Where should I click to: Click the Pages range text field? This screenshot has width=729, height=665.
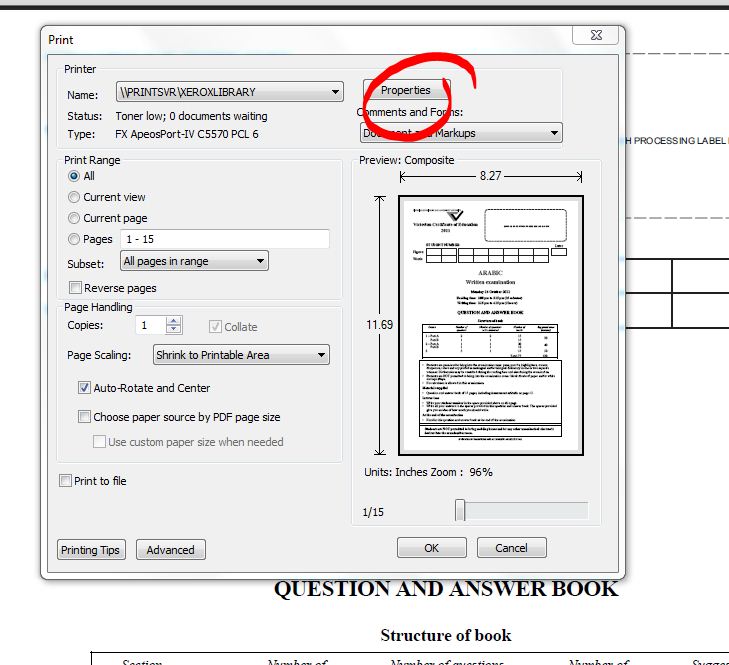[x=223, y=239]
